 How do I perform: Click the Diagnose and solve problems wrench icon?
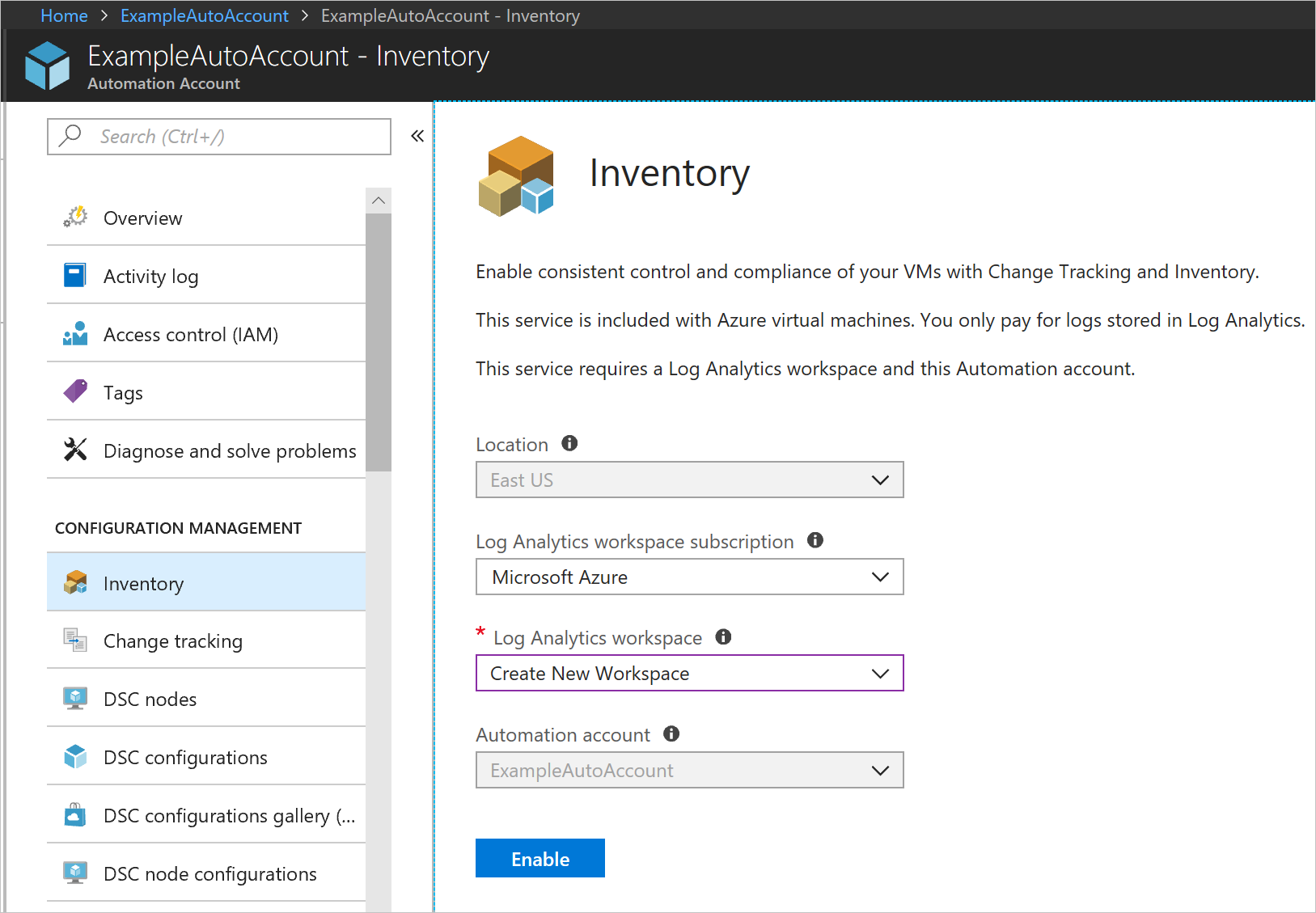pyautogui.click(x=75, y=449)
